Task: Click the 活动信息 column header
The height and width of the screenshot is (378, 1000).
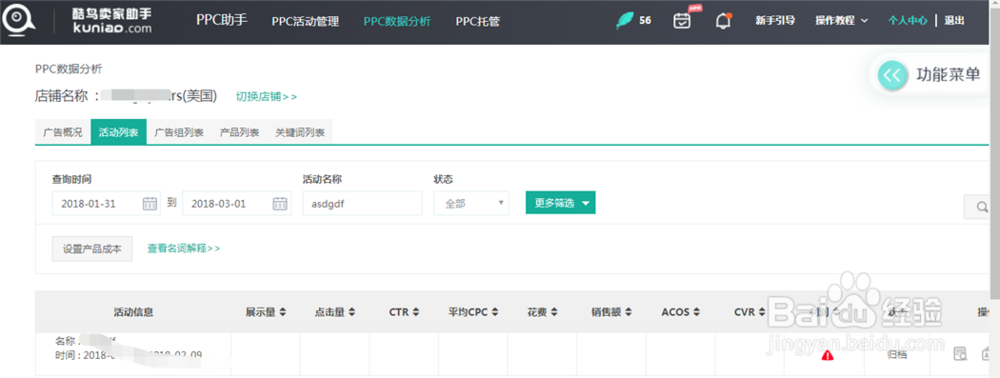Action: click(x=133, y=312)
